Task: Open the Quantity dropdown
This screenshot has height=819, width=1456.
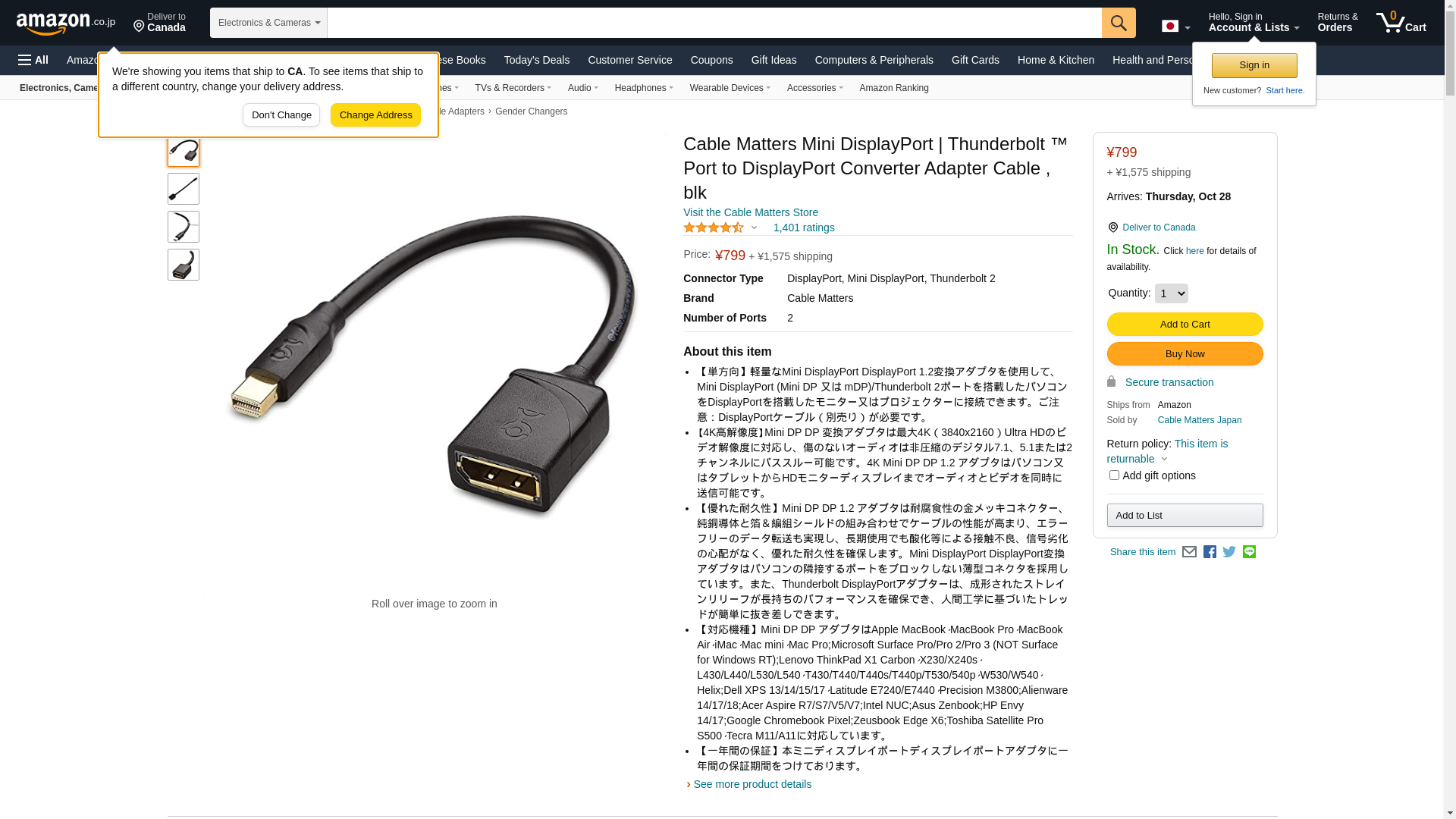Action: coord(1172,293)
